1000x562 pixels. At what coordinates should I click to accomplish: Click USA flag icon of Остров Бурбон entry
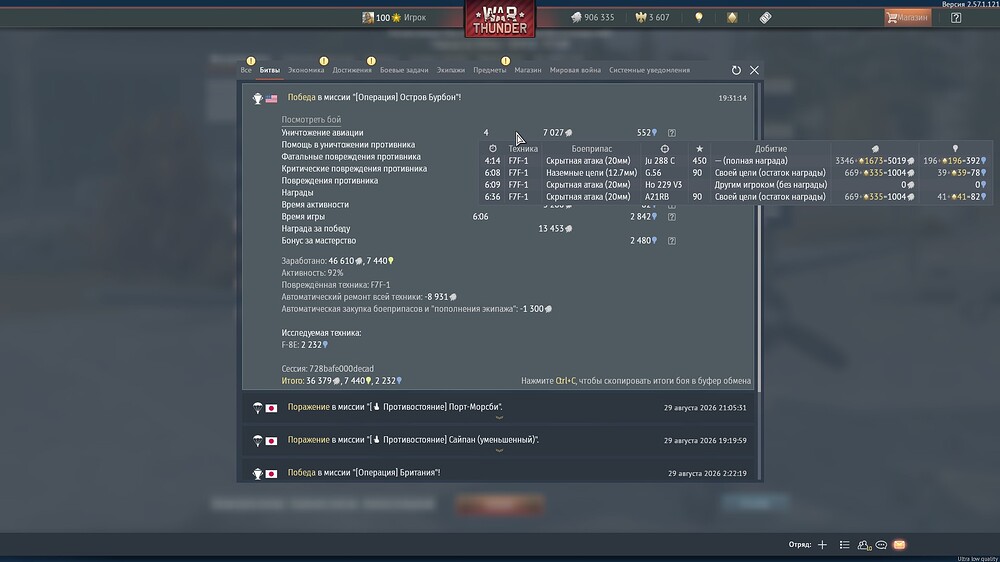(x=272, y=98)
